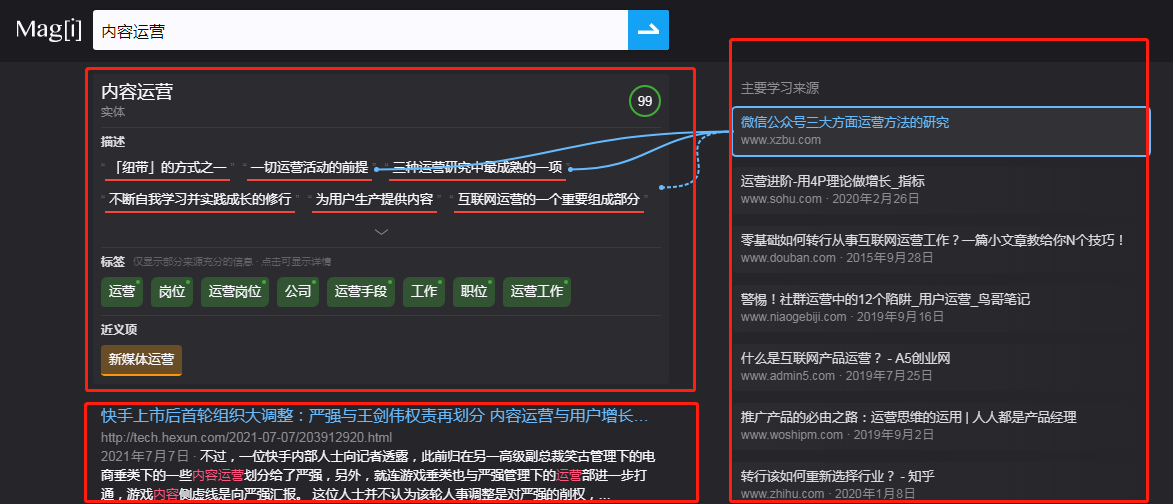Click the 公司 tag
The image size is (1173, 504).
298,292
